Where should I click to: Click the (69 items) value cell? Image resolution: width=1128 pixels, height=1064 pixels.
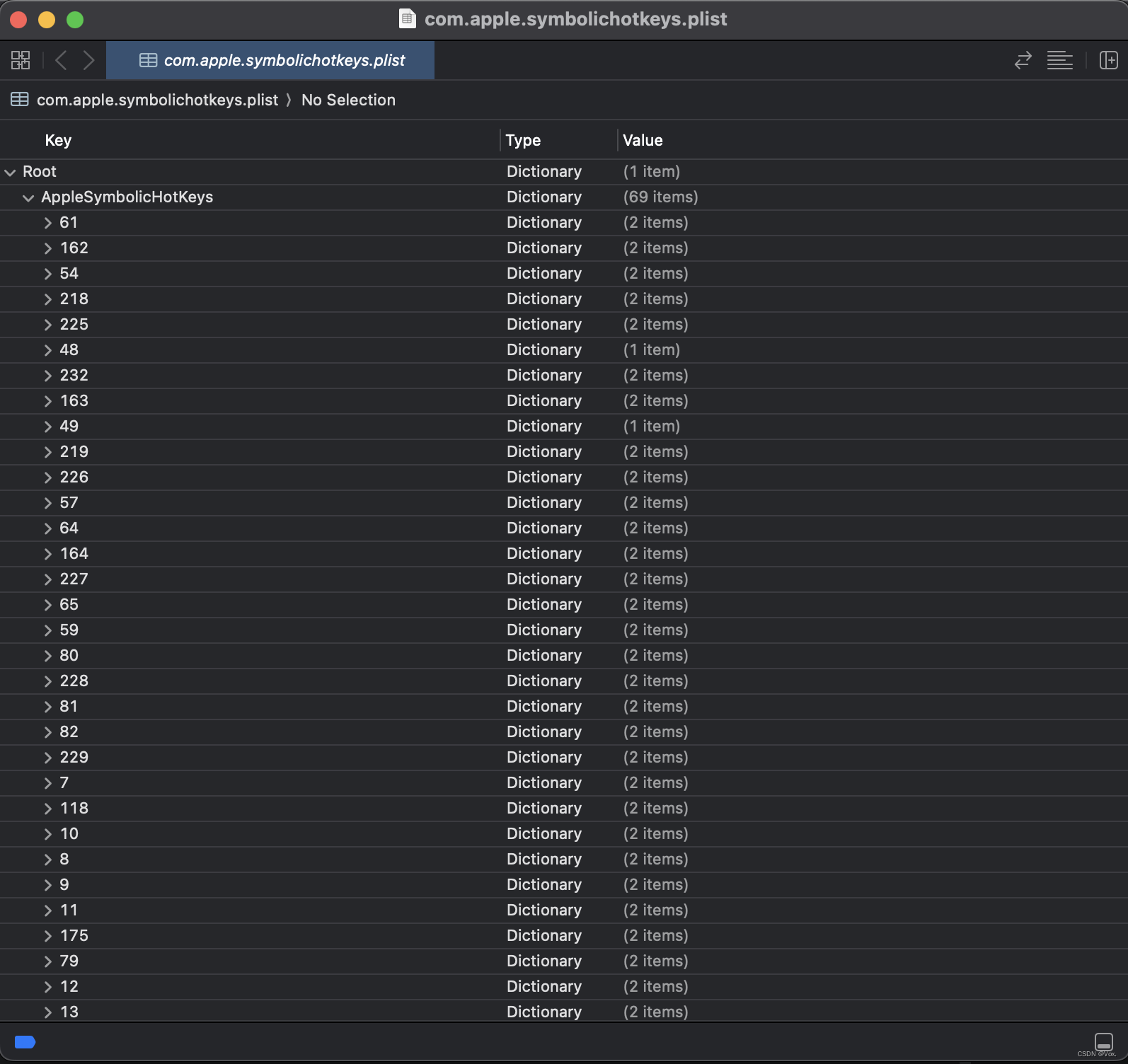(x=660, y=197)
